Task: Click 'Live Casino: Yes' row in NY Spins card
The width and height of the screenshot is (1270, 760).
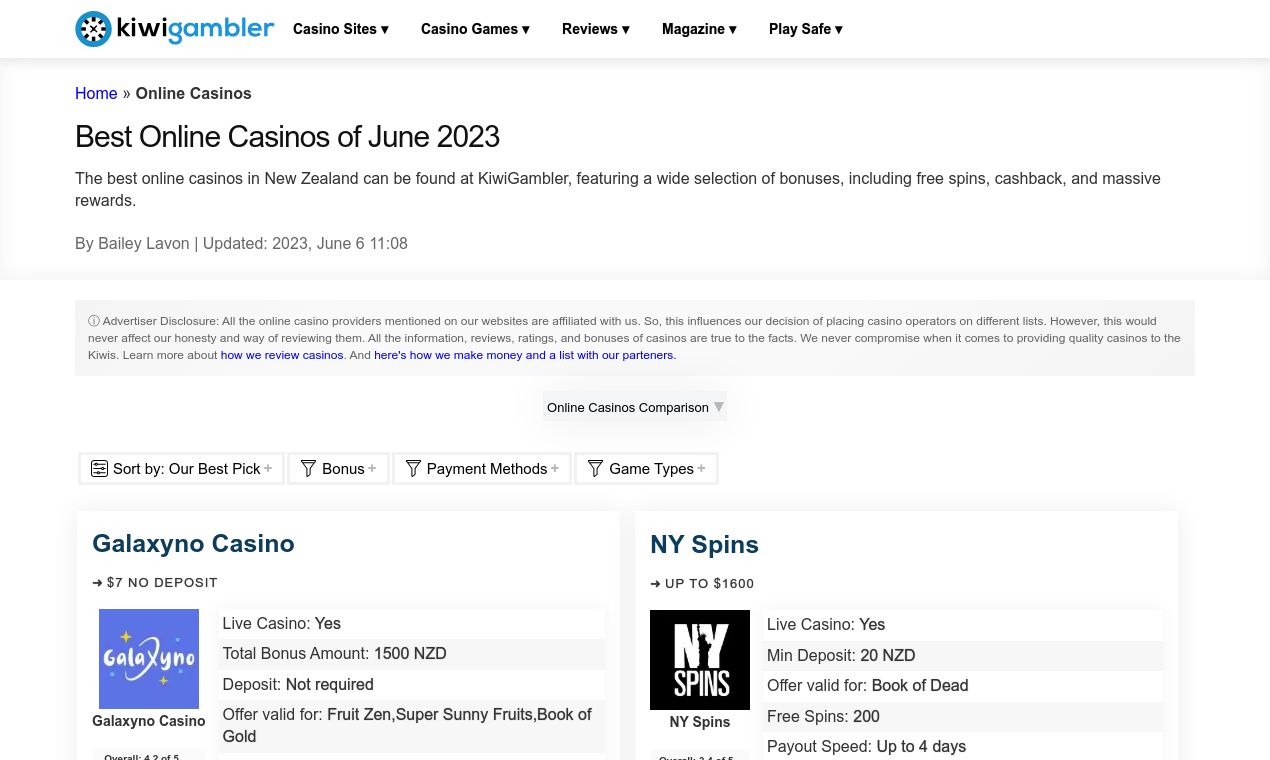Action: 963,625
